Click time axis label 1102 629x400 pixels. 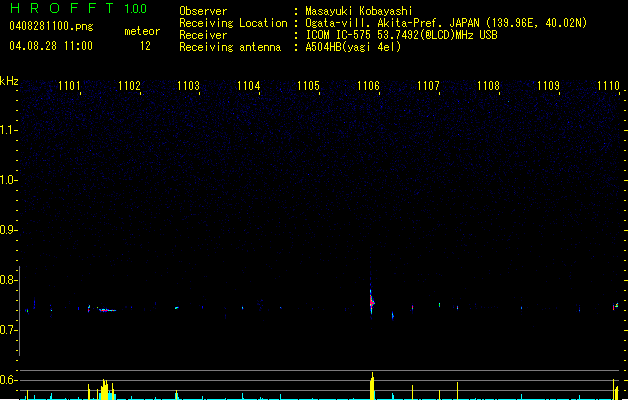pos(129,86)
